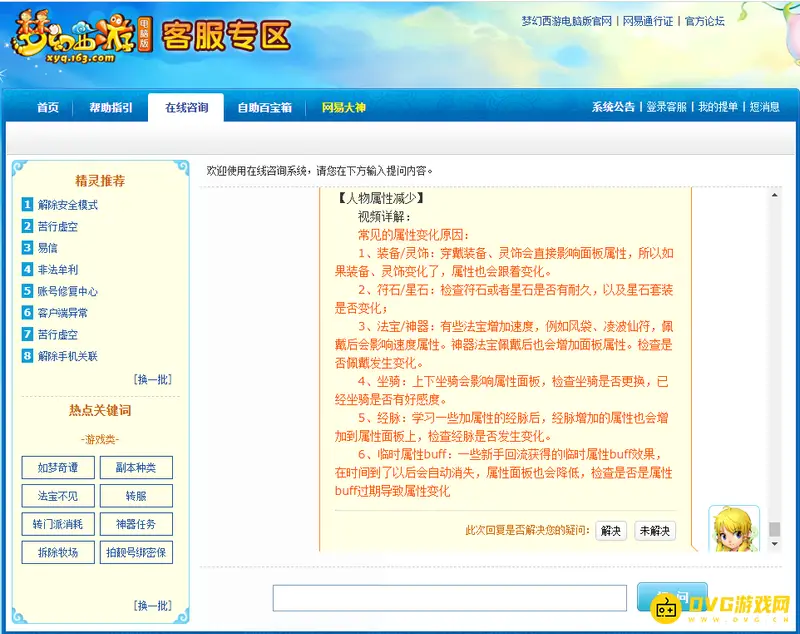This screenshot has width=800, height=634.
Task: Mark the reply as 未解决
Action: click(655, 531)
